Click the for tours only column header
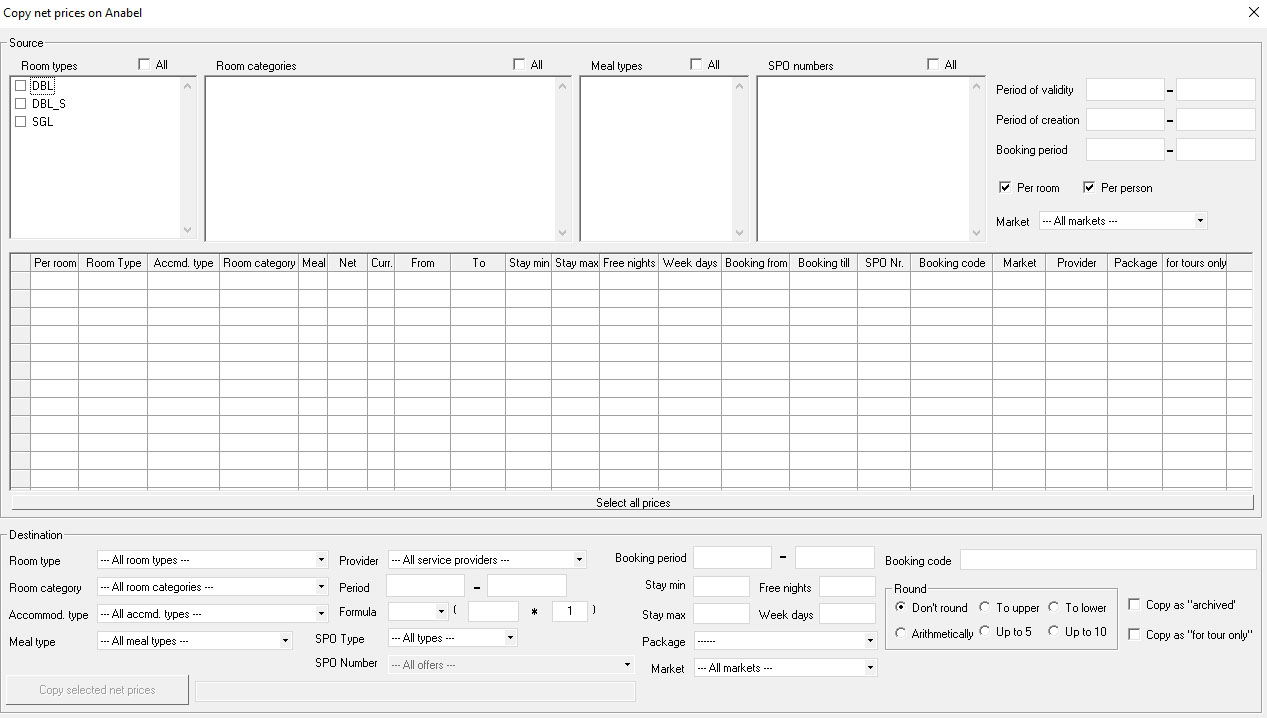 pyautogui.click(x=1195, y=263)
